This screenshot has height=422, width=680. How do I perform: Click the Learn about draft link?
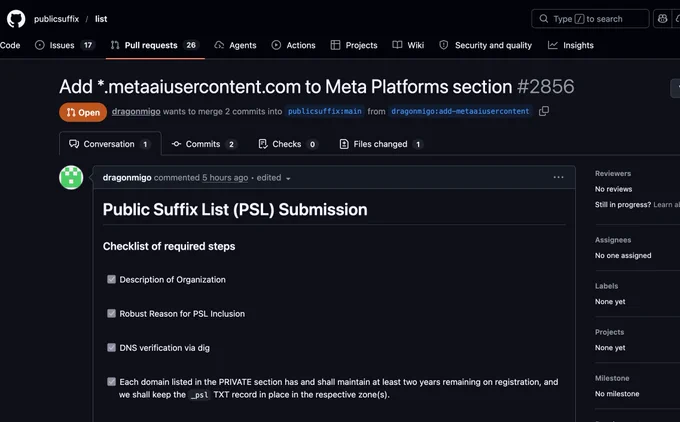point(667,205)
